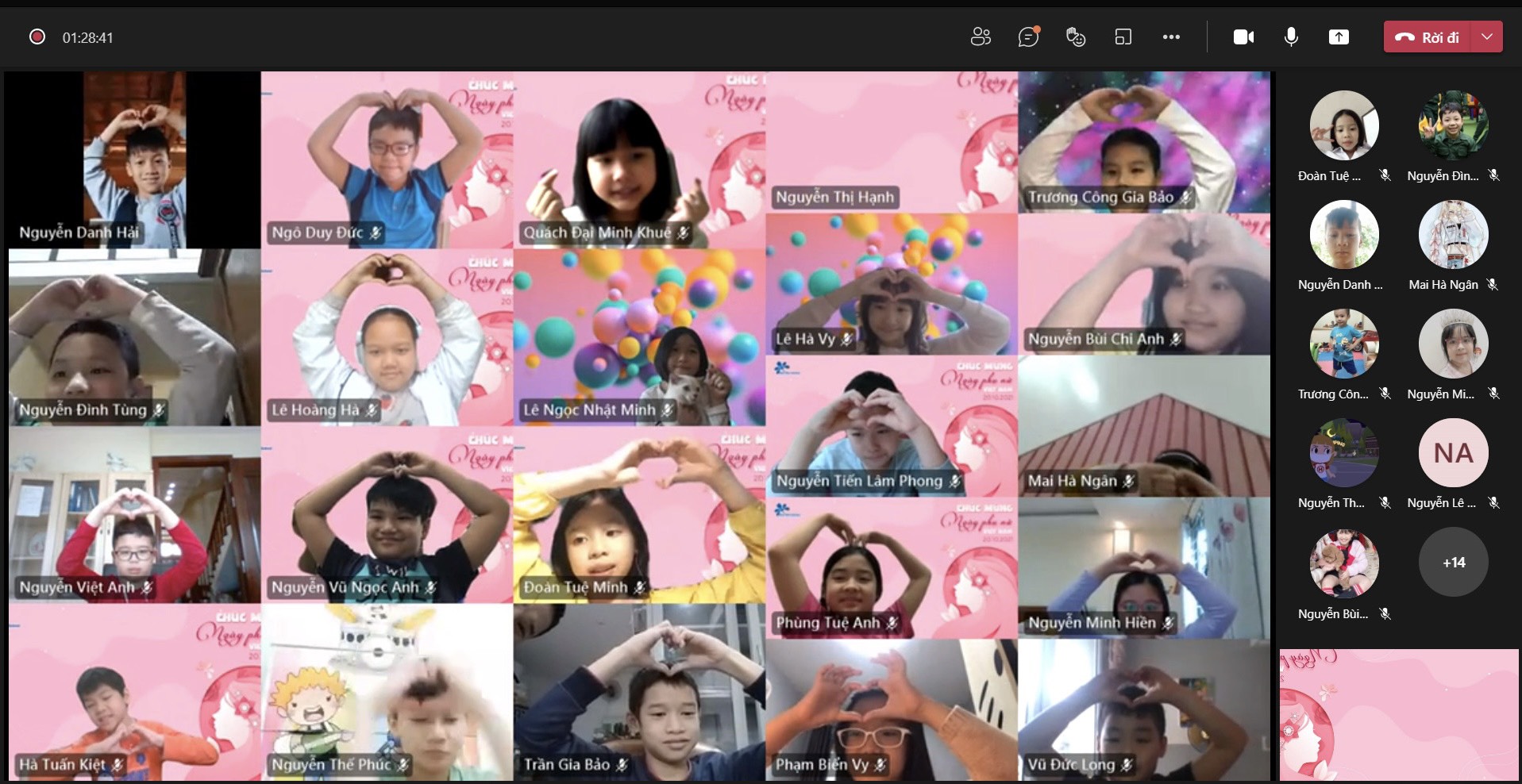This screenshot has height=784, width=1522.
Task: Open More actions ellipsis menu
Action: click(1171, 37)
